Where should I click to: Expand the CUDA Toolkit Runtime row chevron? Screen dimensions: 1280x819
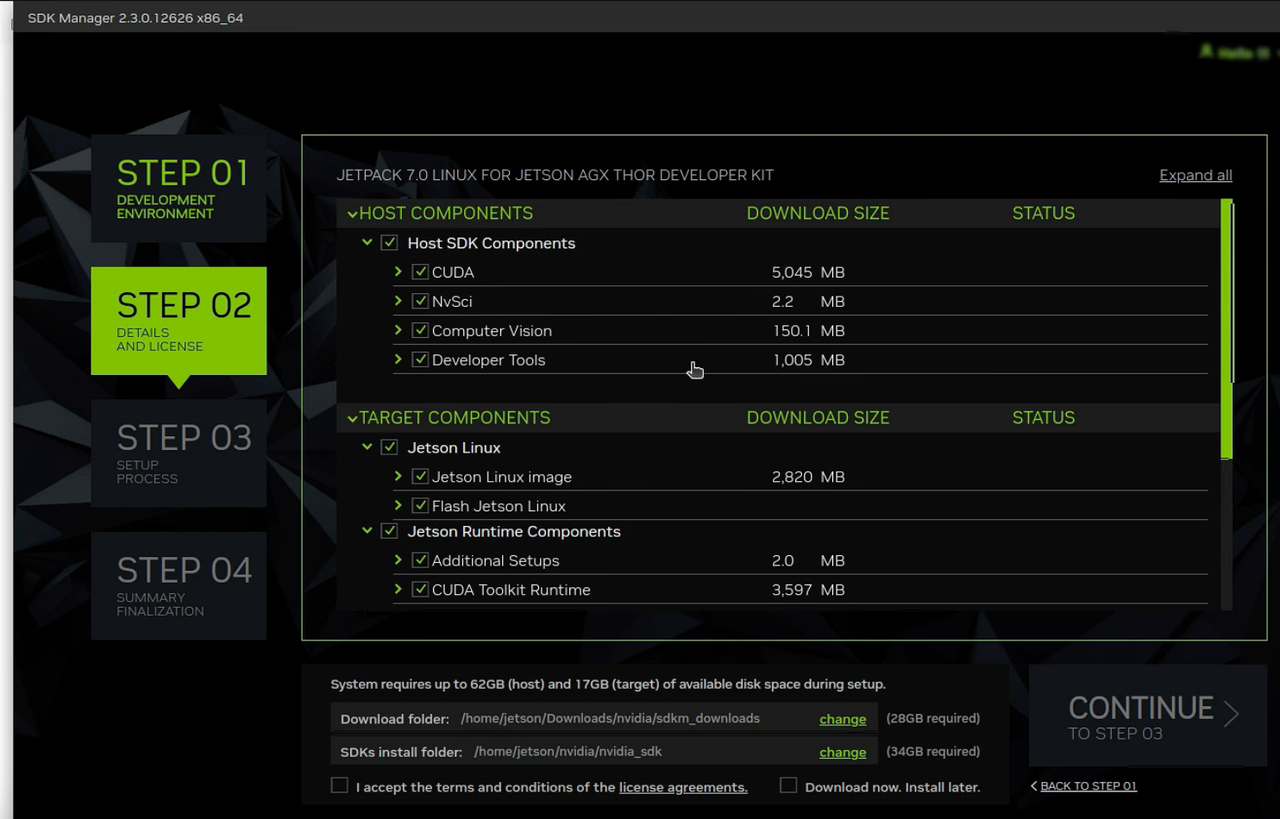(398, 589)
